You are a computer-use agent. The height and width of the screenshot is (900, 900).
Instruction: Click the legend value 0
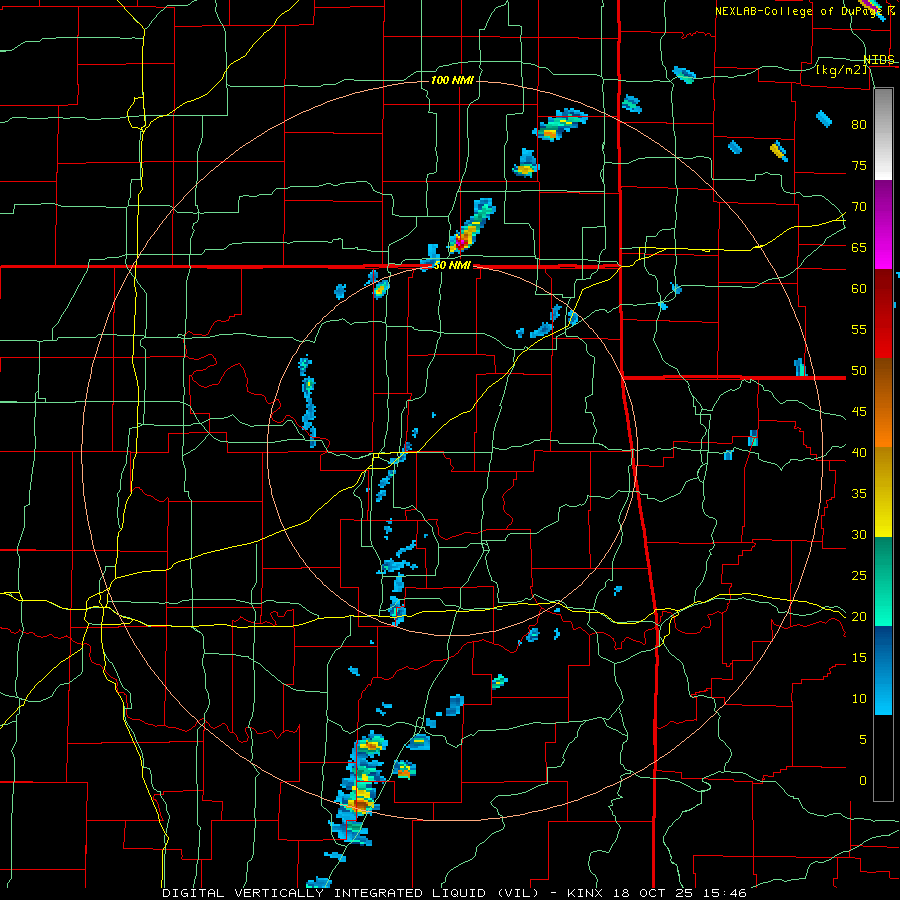863,781
